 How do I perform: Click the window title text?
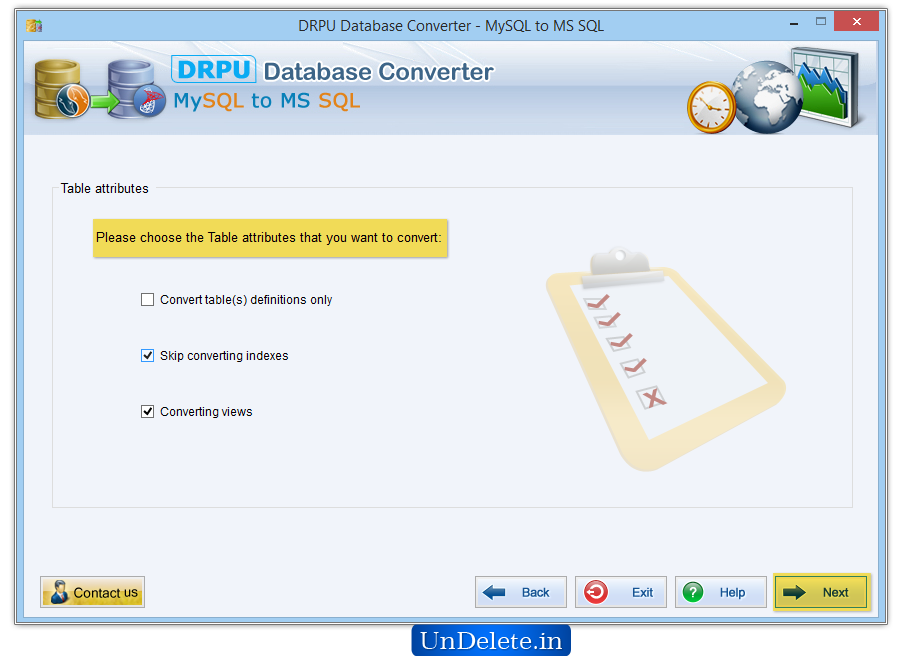(x=451, y=26)
